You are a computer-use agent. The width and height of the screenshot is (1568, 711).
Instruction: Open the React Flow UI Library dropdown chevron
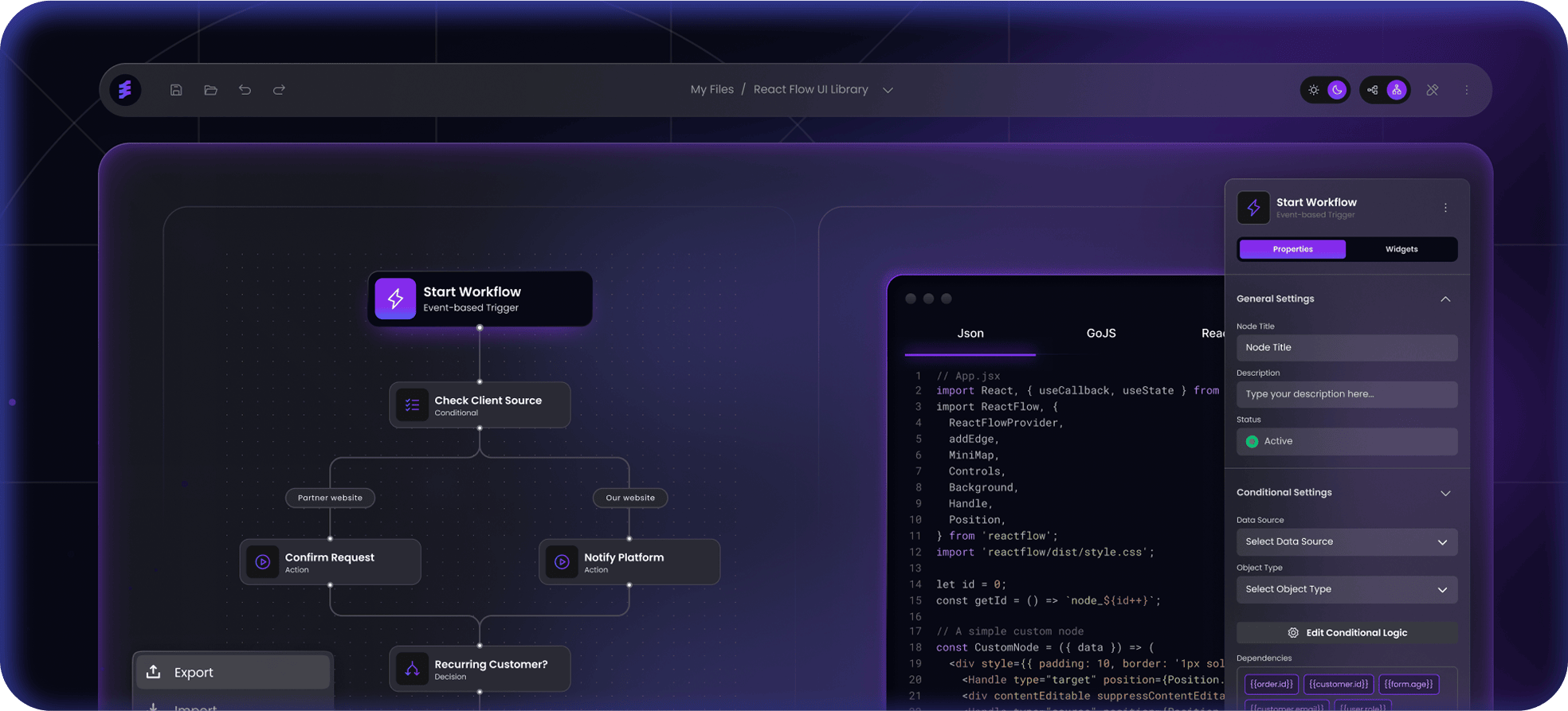click(x=888, y=90)
